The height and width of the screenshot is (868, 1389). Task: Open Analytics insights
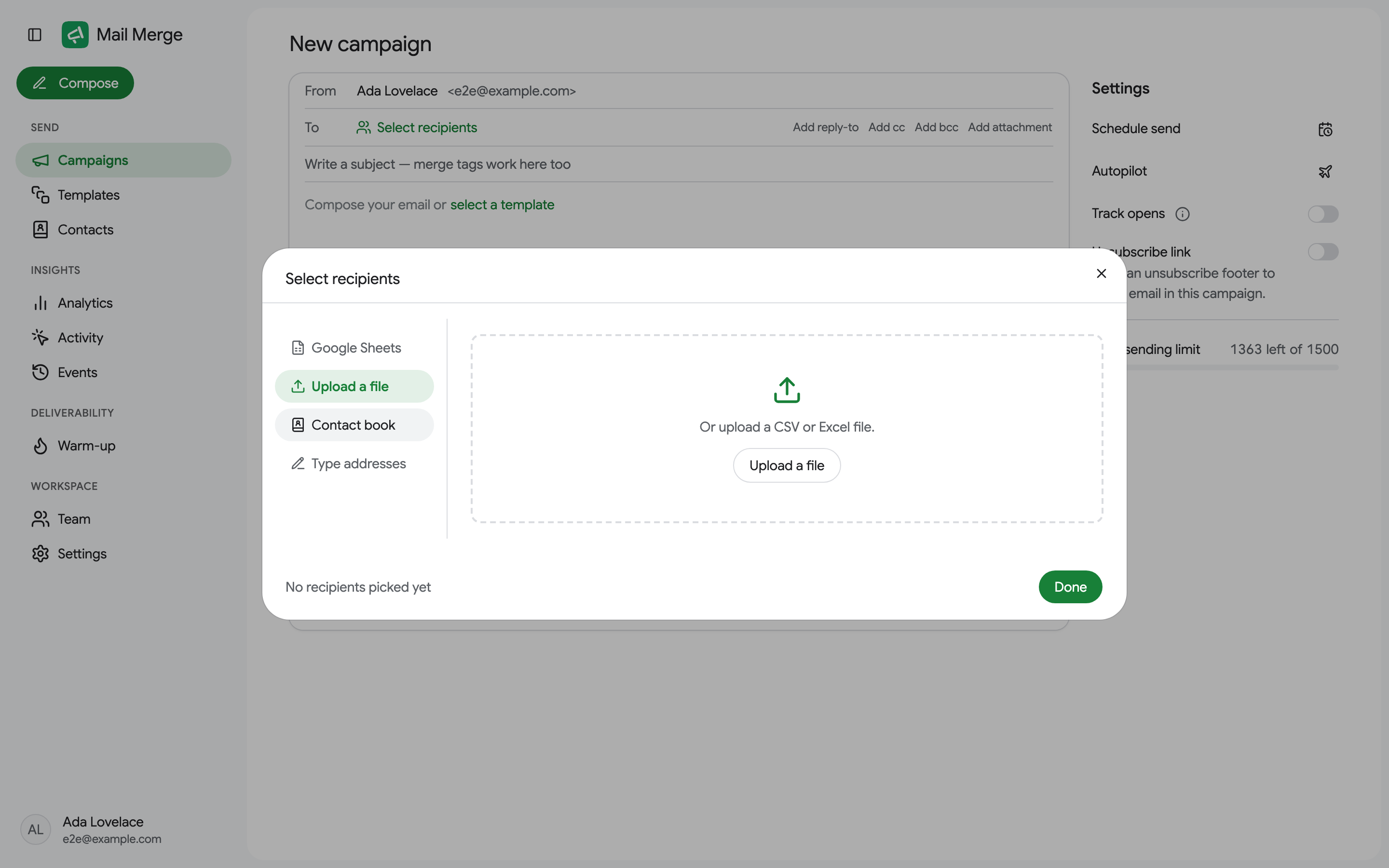tap(123, 303)
